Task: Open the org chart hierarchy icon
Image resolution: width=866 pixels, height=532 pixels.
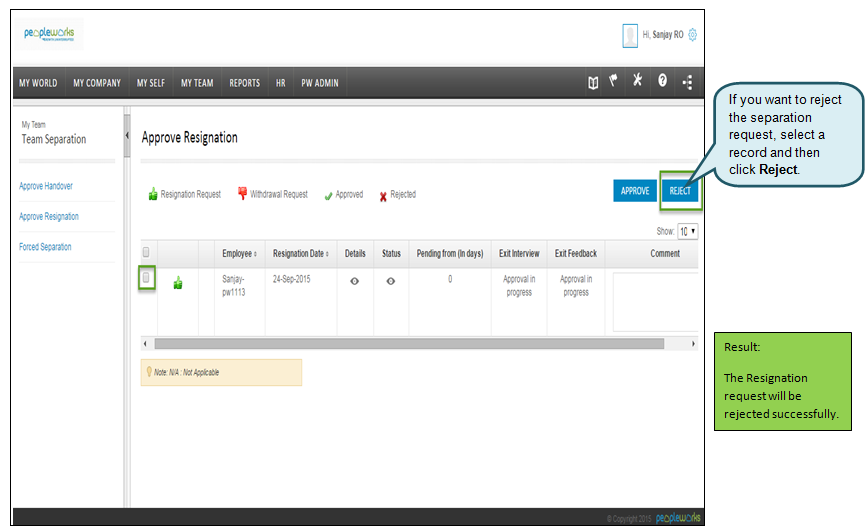Action: click(687, 83)
